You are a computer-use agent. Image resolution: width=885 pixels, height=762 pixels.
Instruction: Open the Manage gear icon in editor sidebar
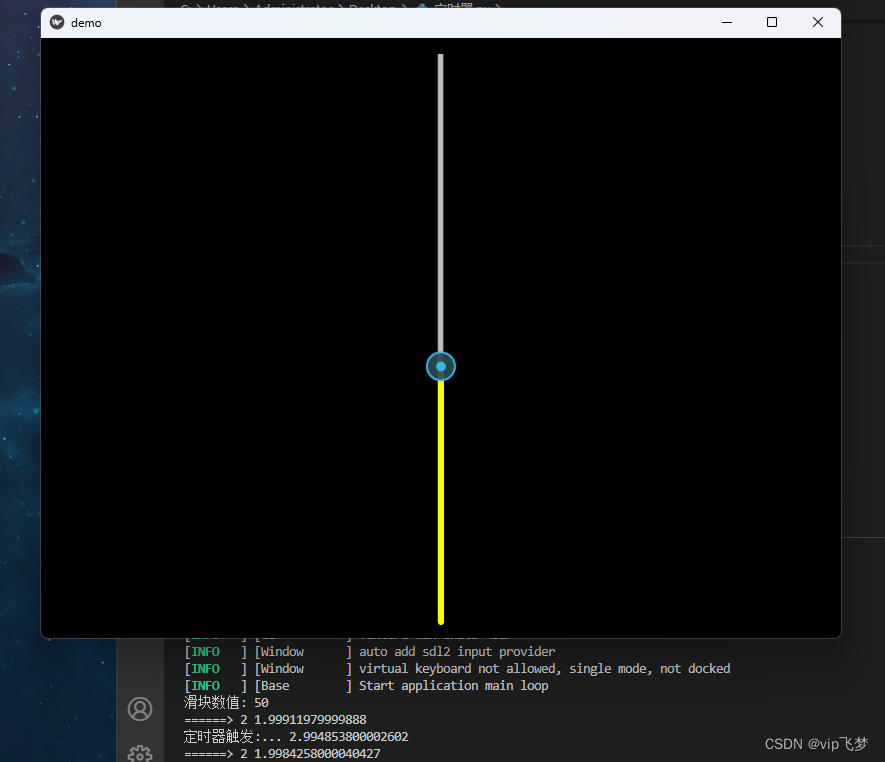(x=139, y=754)
